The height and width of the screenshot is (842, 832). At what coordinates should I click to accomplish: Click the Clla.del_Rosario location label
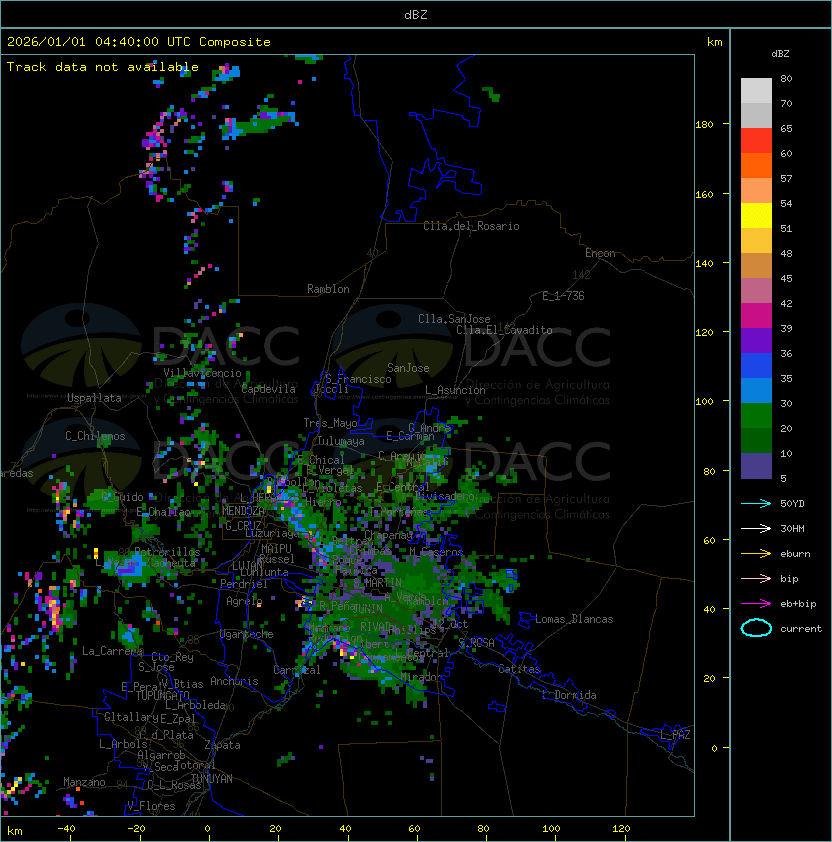(x=471, y=226)
